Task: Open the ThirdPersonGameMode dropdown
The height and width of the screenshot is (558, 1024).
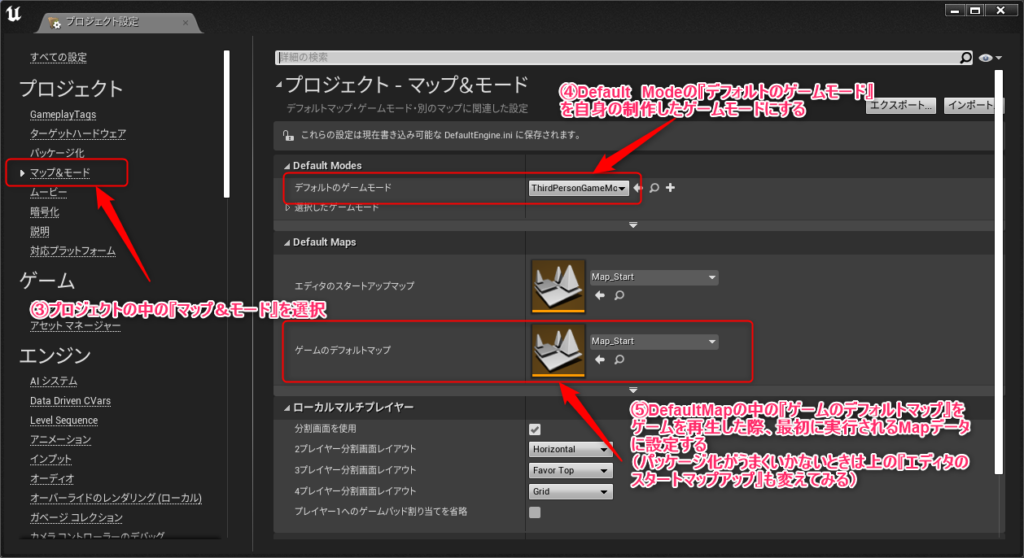Action: pos(579,188)
